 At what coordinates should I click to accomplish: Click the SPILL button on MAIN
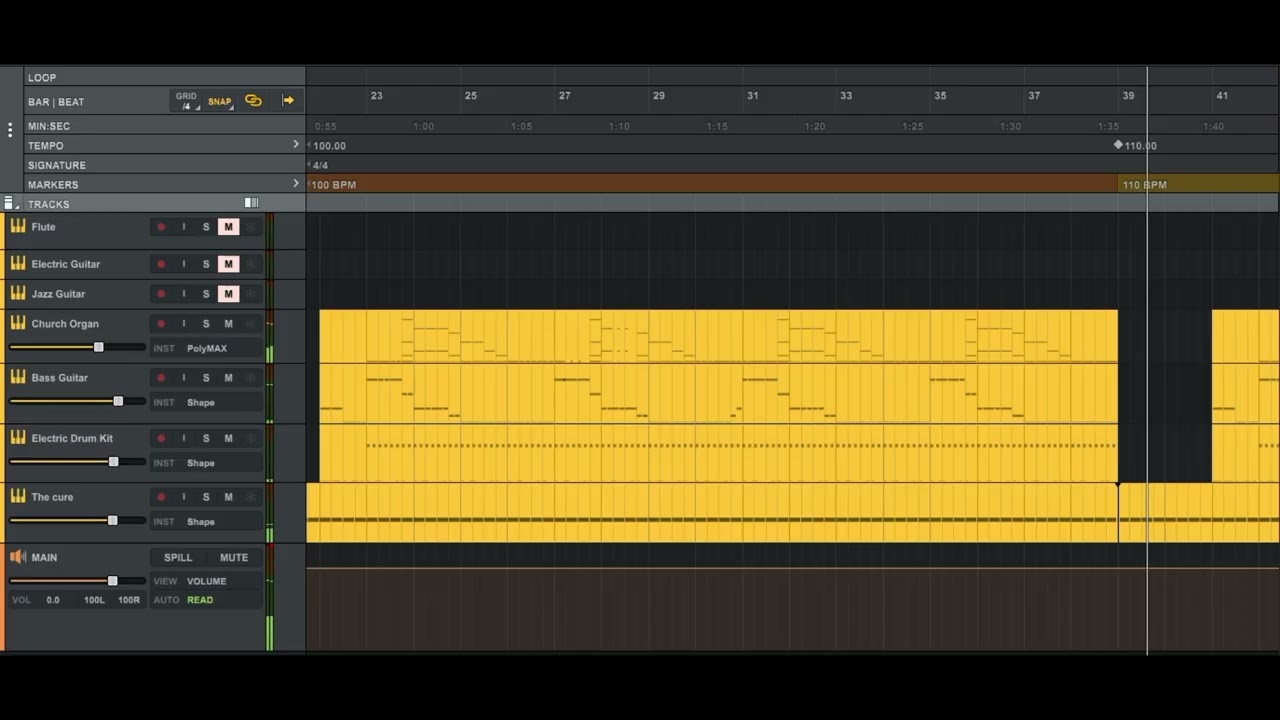178,557
